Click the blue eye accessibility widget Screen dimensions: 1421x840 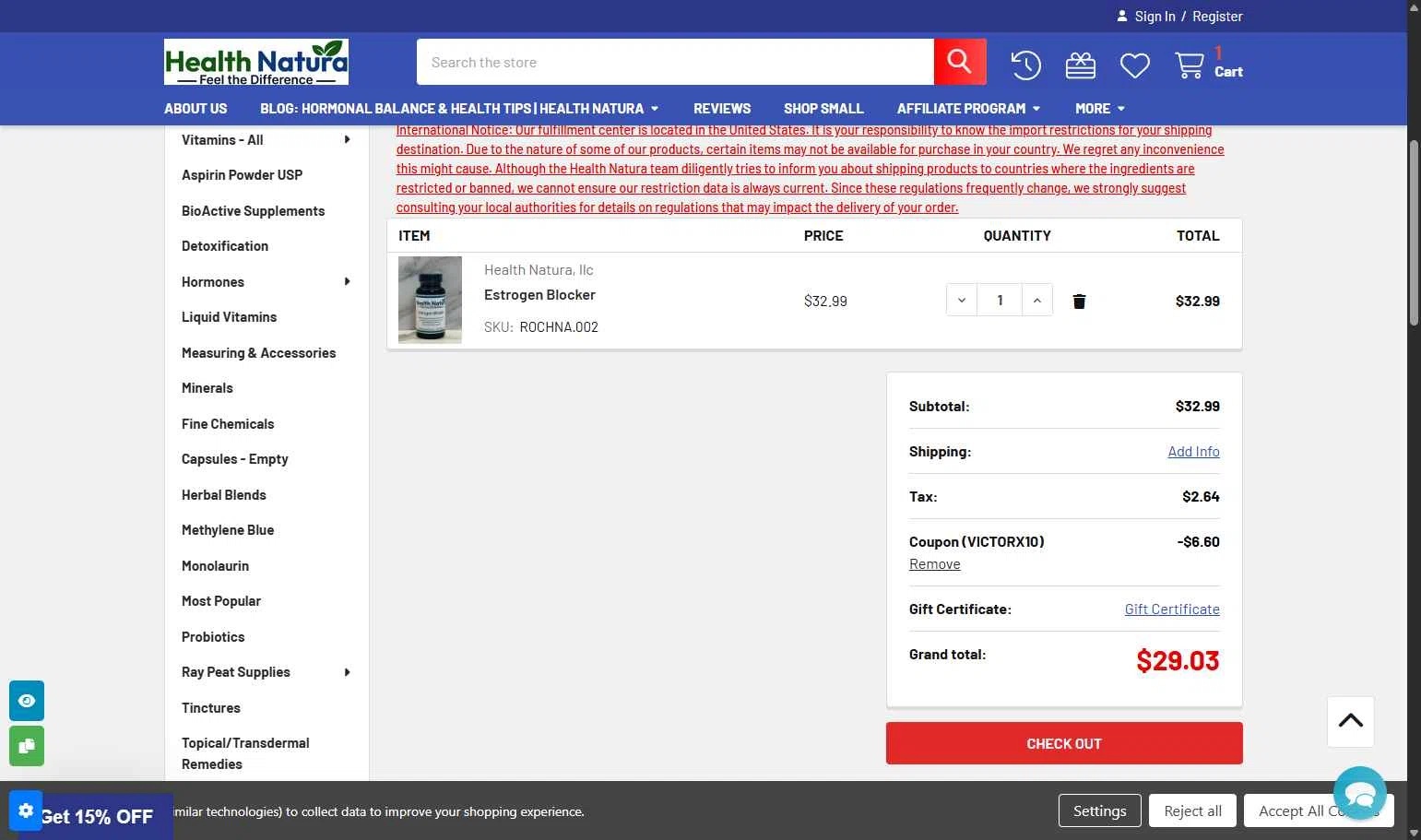27,701
